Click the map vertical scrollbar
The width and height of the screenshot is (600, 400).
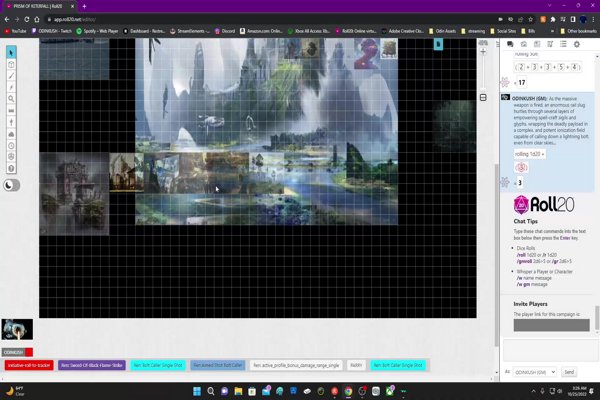coord(497,253)
